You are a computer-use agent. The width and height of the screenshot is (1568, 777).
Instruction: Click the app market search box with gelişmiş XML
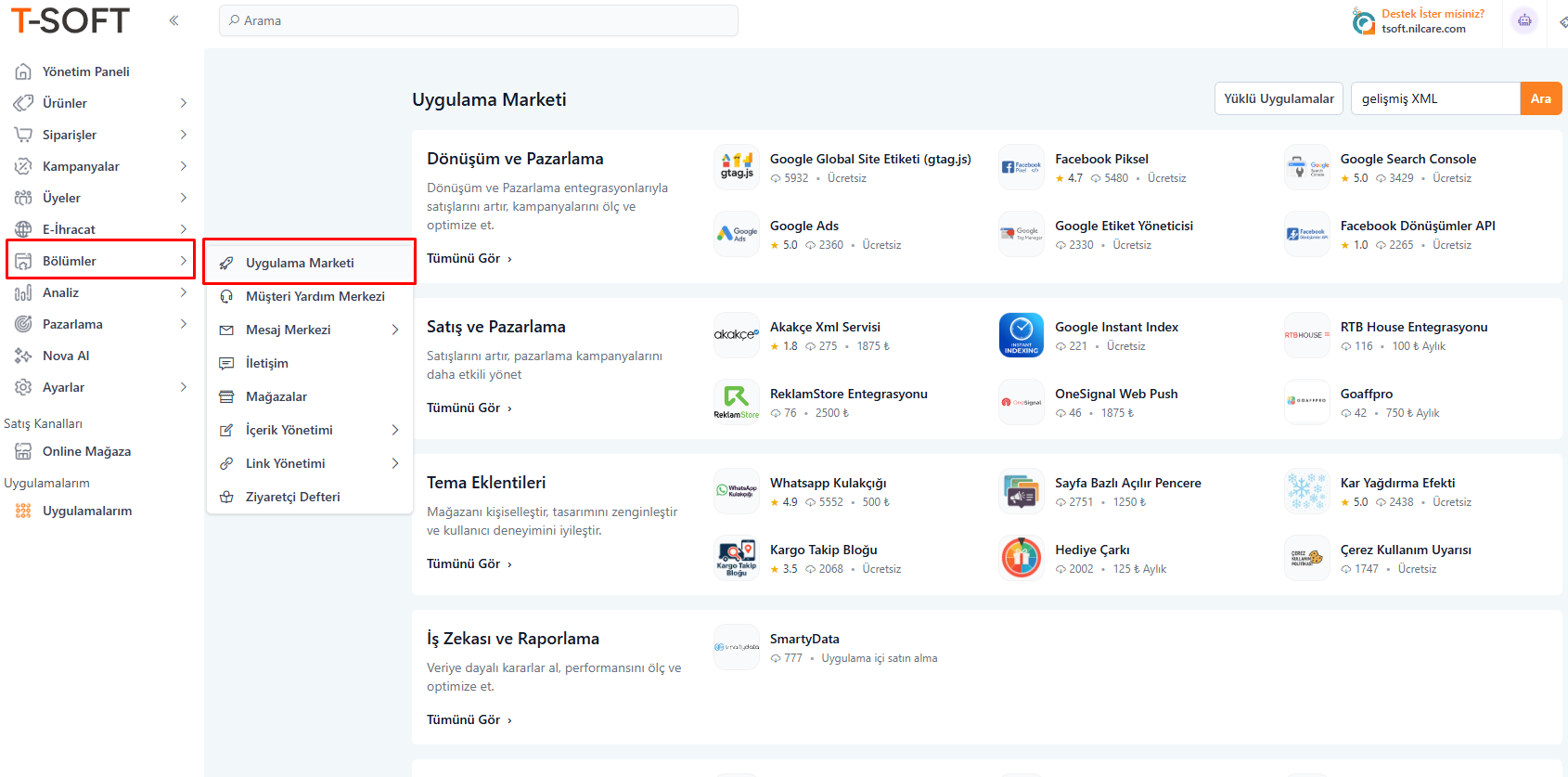pos(1435,98)
